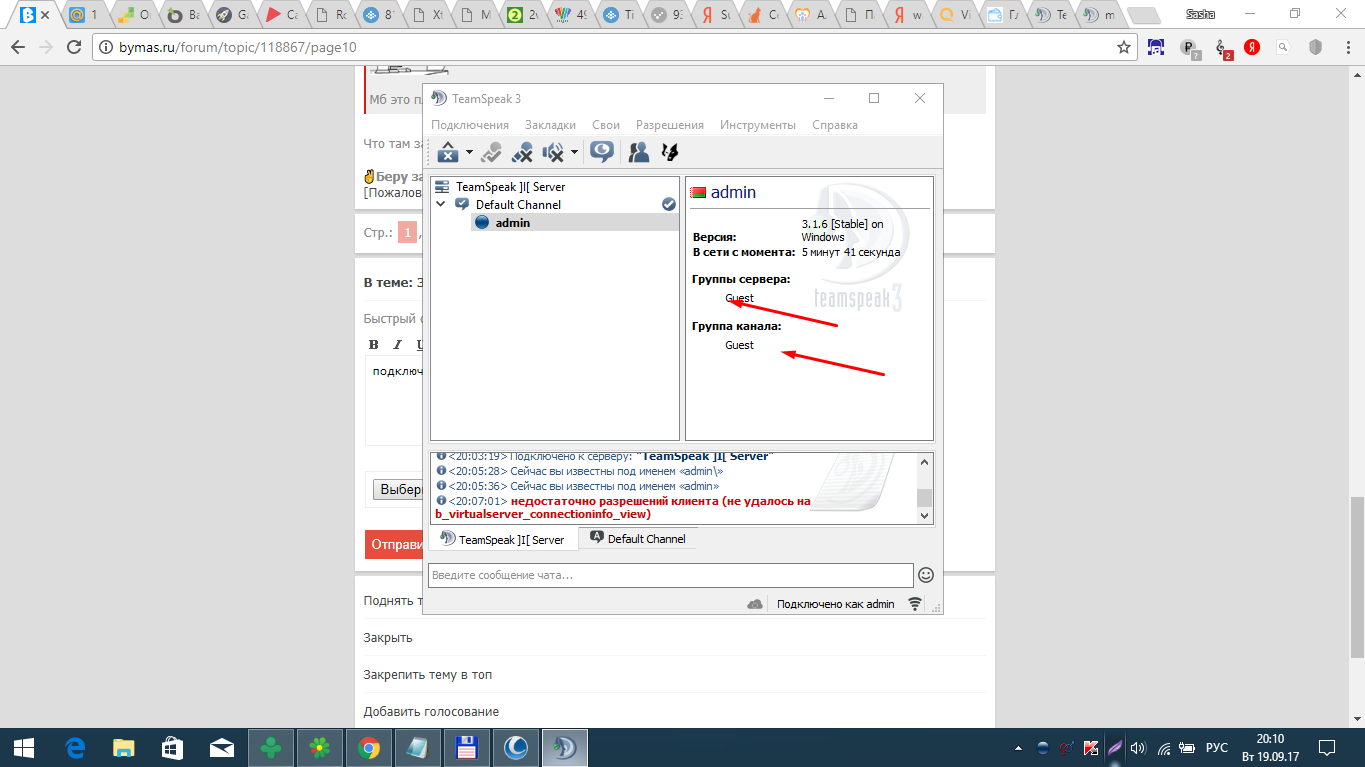Collapse the Default Channel tree node
The height and width of the screenshot is (767, 1365).
point(441,204)
